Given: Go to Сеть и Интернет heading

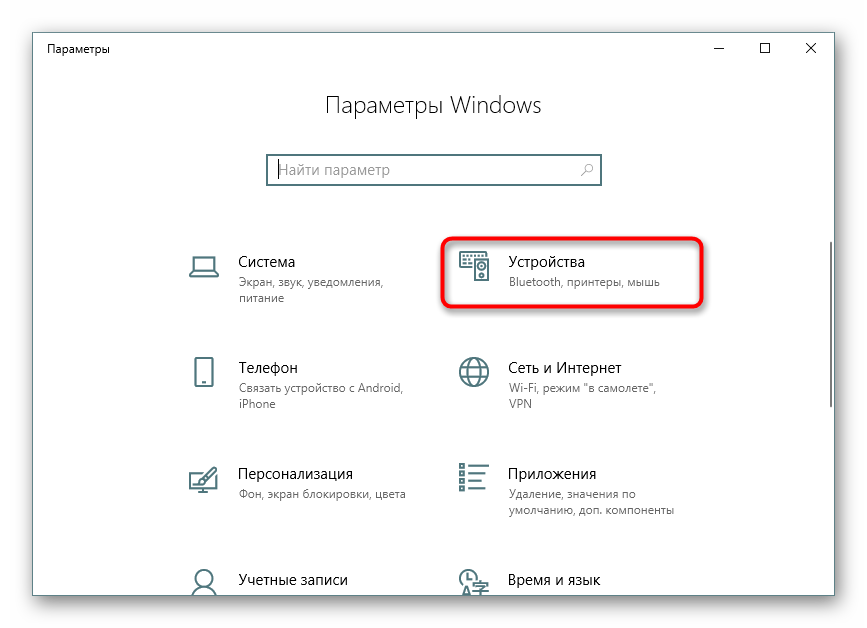Looking at the screenshot, I should pyautogui.click(x=565, y=368).
